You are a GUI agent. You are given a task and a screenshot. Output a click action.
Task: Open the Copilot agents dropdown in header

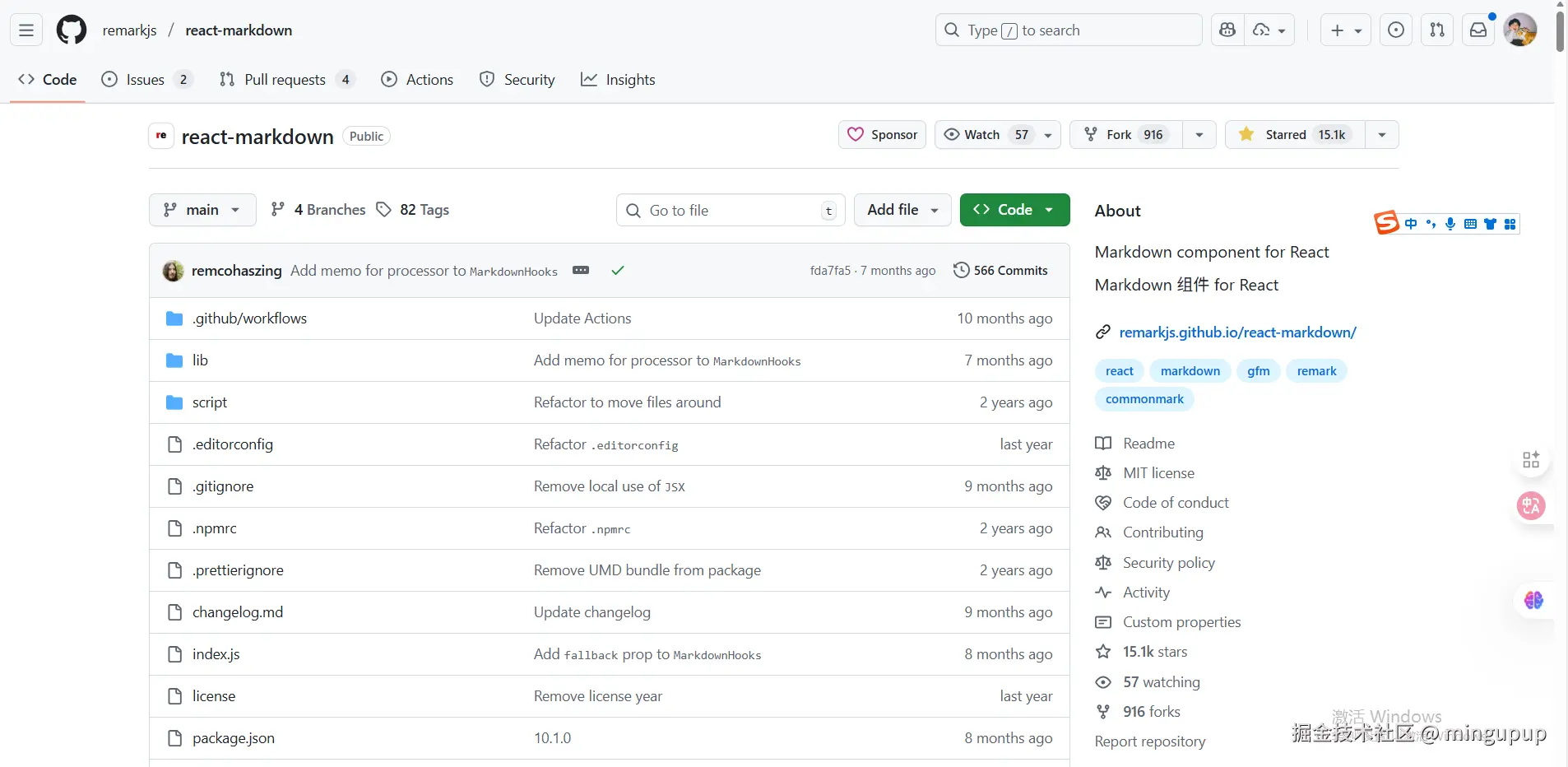(x=1269, y=30)
